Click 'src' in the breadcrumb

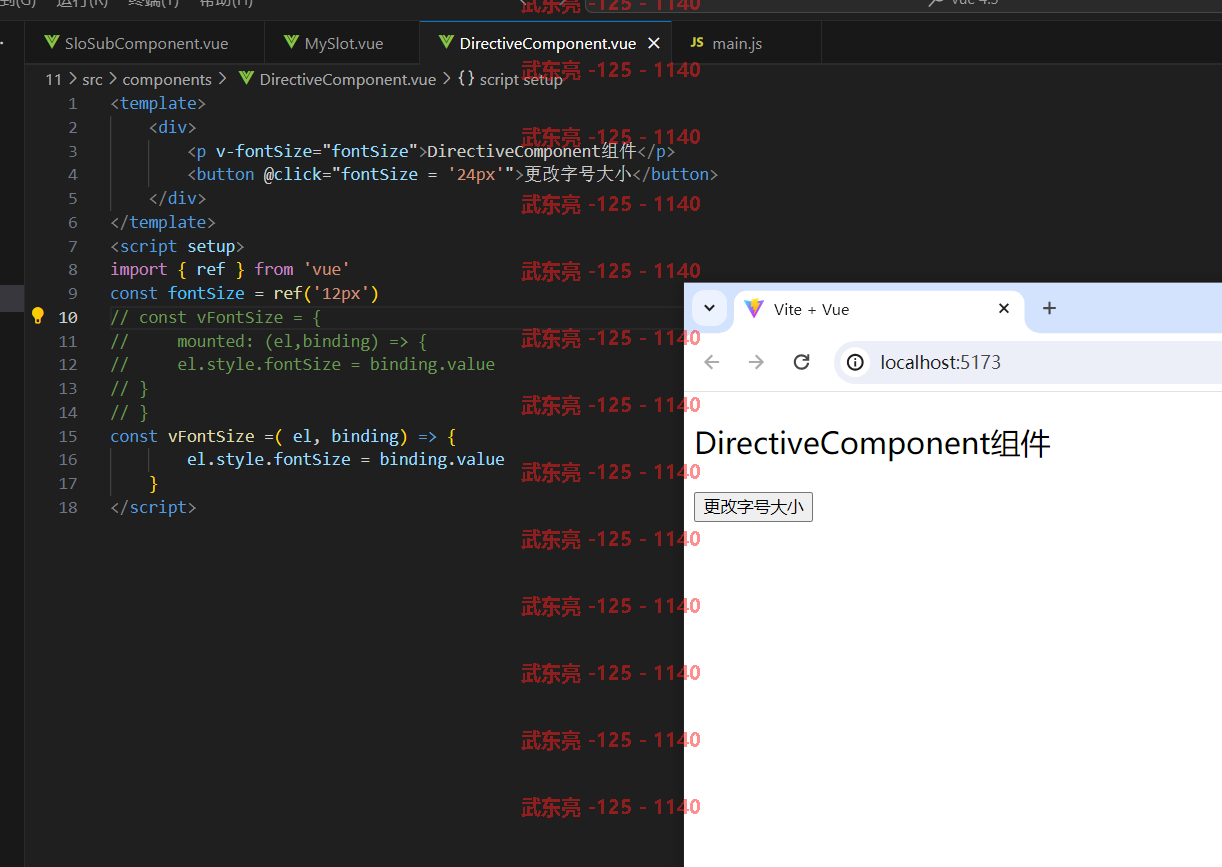click(x=92, y=79)
